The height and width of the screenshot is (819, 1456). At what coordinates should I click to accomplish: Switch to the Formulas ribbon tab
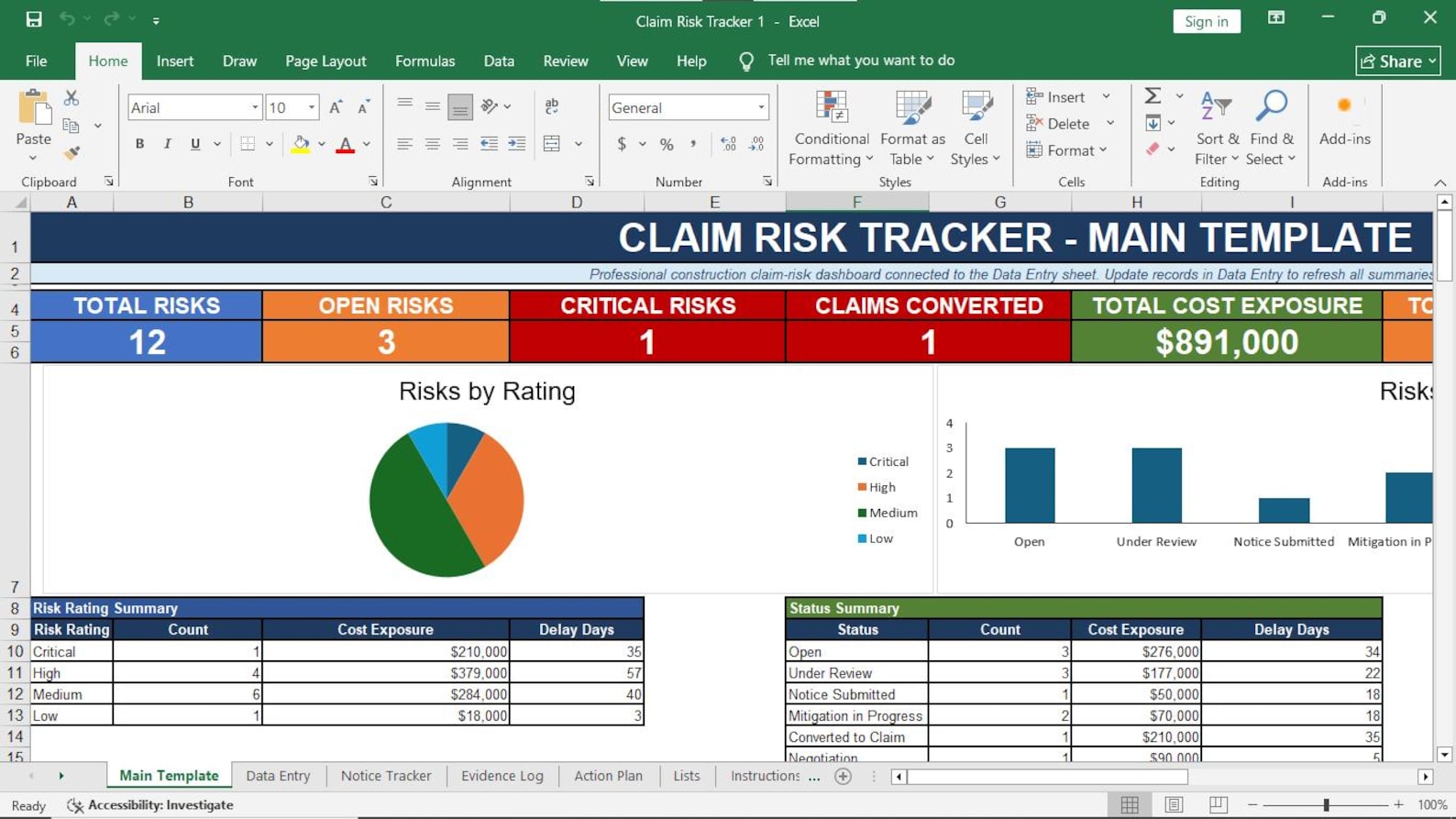click(x=425, y=61)
